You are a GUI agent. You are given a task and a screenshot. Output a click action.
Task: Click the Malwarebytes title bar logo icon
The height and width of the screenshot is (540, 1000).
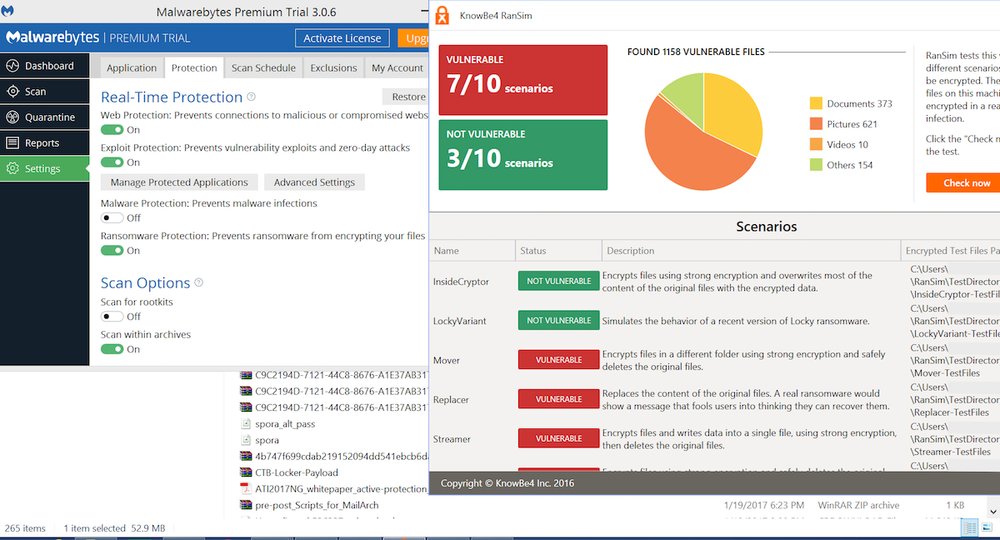[x=8, y=11]
